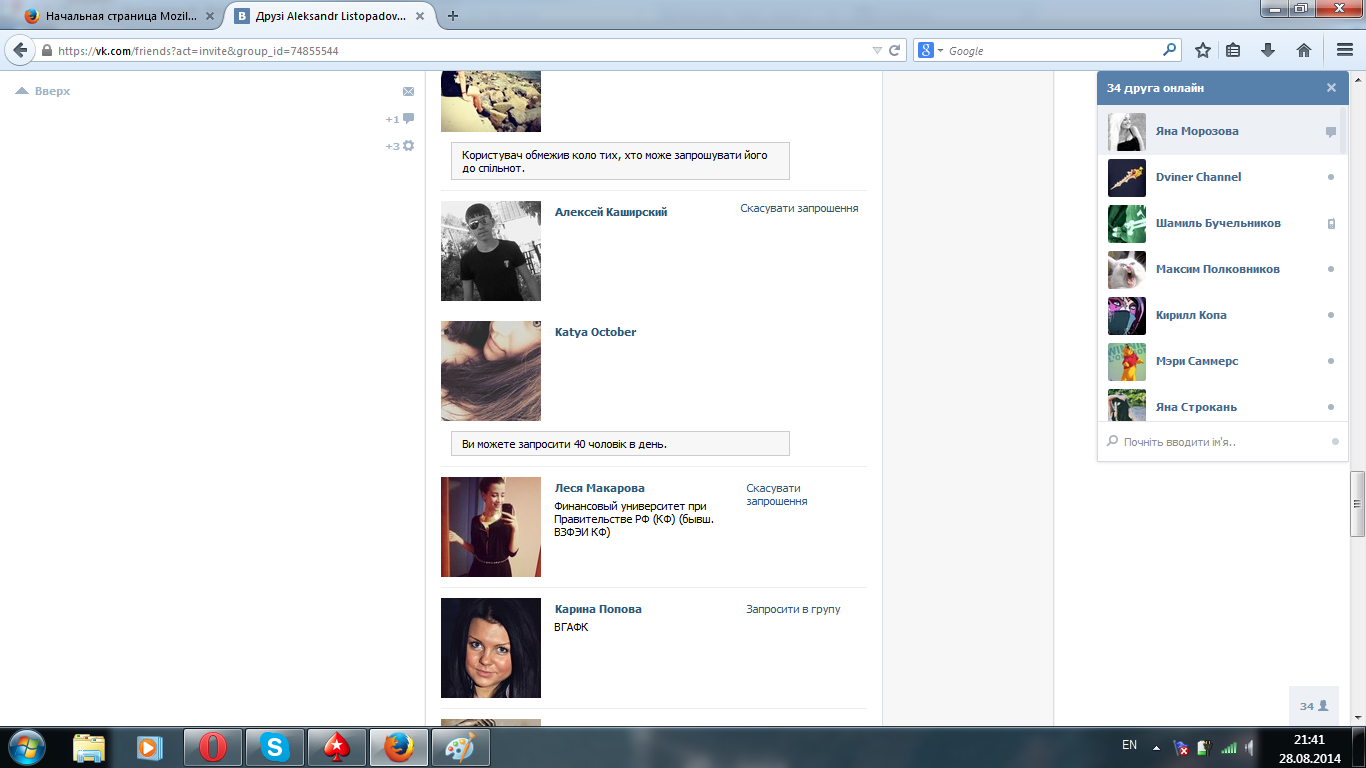
Task: Open chat with Яна Морозова
Action: click(1218, 131)
